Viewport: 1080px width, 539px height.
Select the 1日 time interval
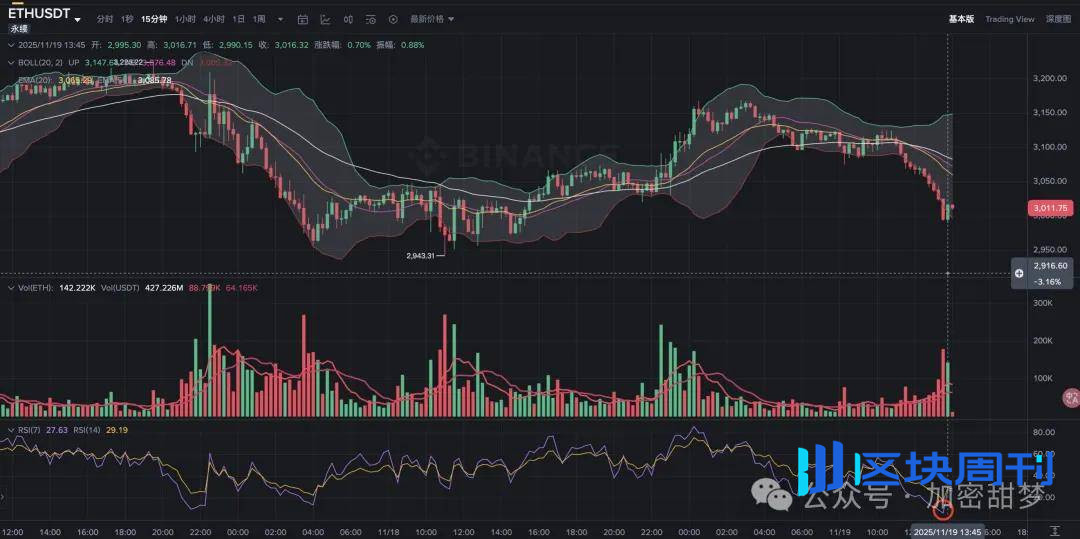(238, 19)
